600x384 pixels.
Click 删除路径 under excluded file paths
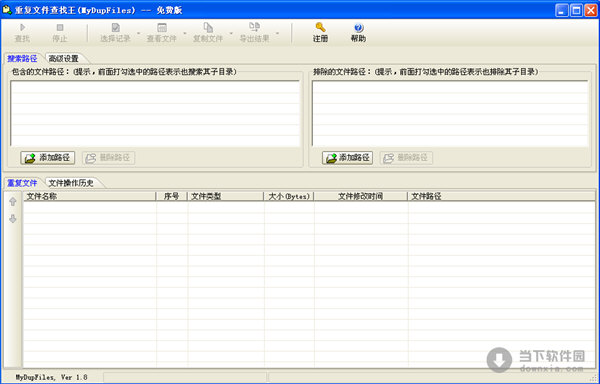click(x=406, y=158)
